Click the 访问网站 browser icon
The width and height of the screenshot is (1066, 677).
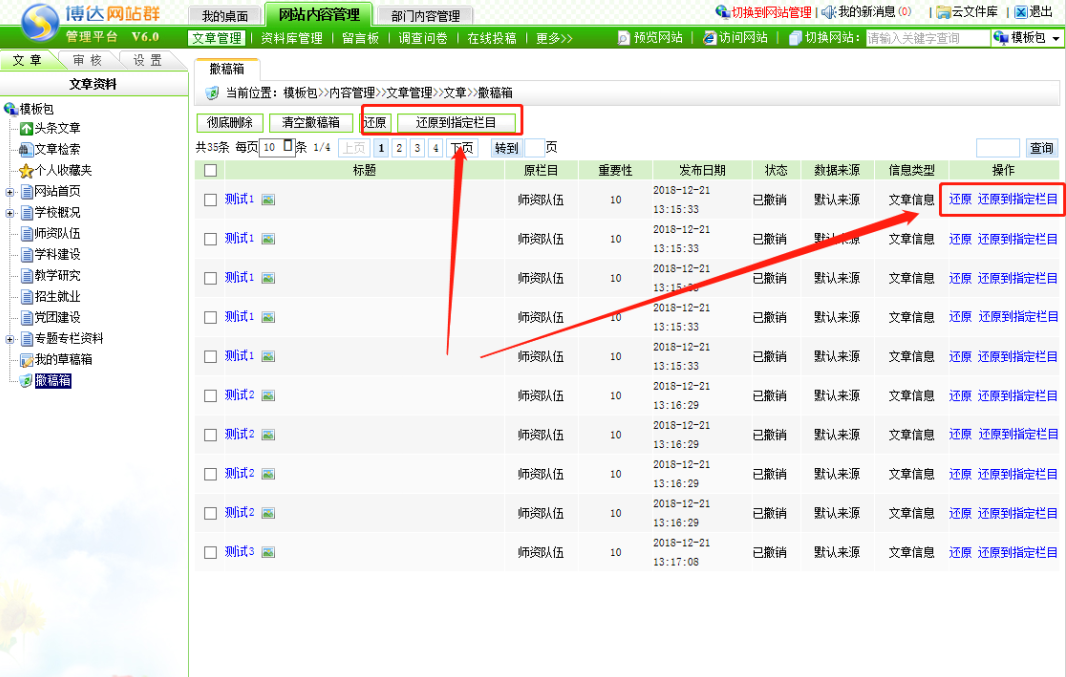tap(710, 38)
